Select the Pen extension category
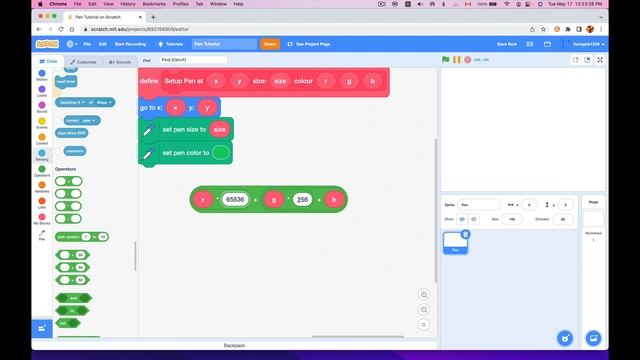The height and width of the screenshot is (360, 640). pyautogui.click(x=42, y=235)
